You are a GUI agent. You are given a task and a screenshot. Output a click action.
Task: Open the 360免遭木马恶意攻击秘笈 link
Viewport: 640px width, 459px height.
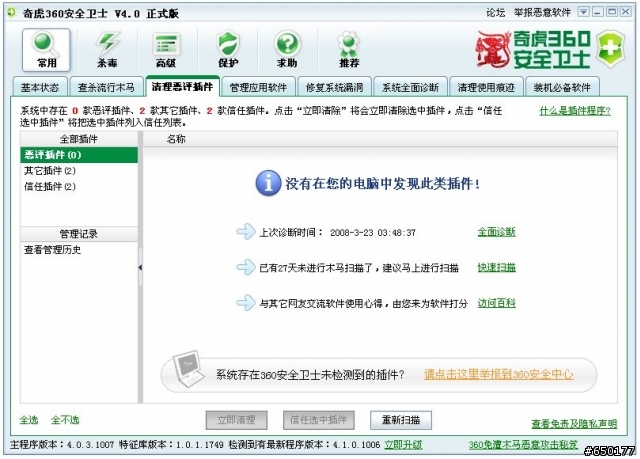pyautogui.click(x=523, y=444)
